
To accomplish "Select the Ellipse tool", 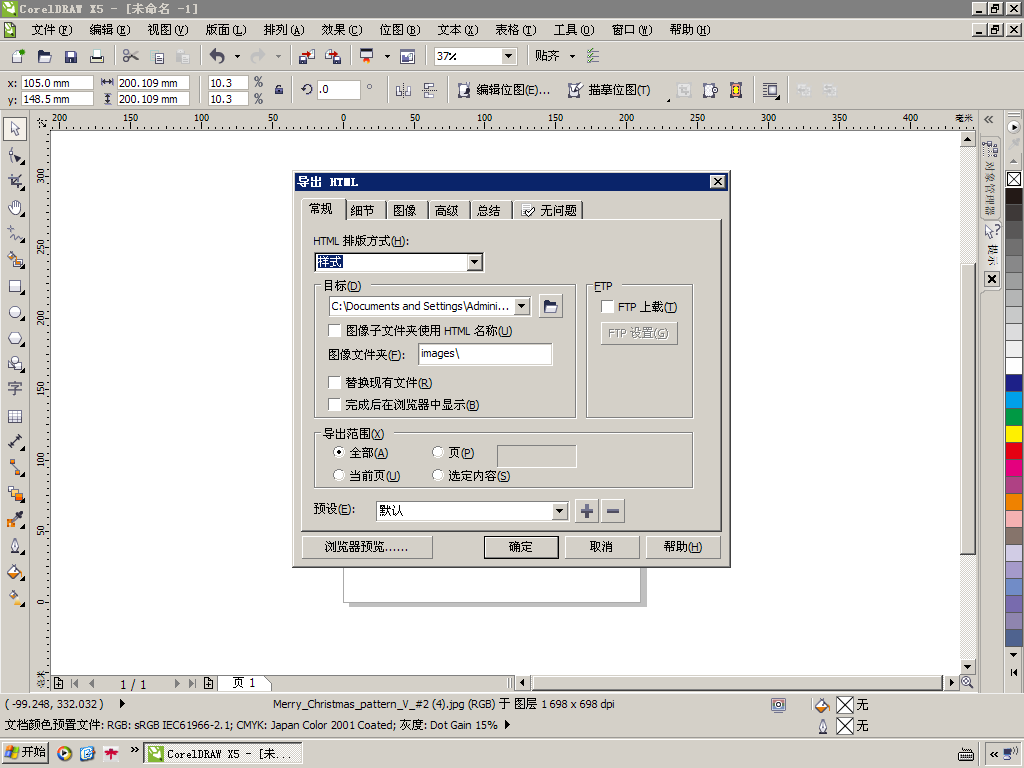I will click(15, 313).
